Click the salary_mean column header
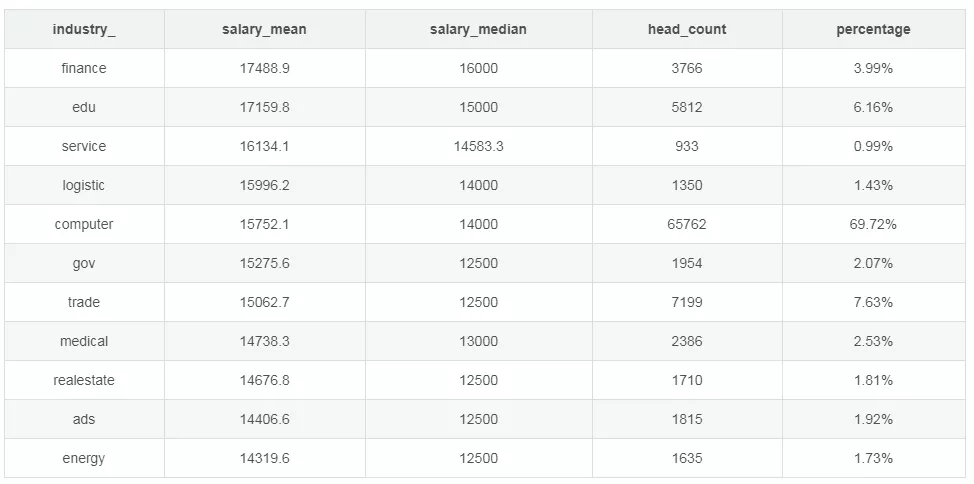974x484 pixels. pos(265,29)
